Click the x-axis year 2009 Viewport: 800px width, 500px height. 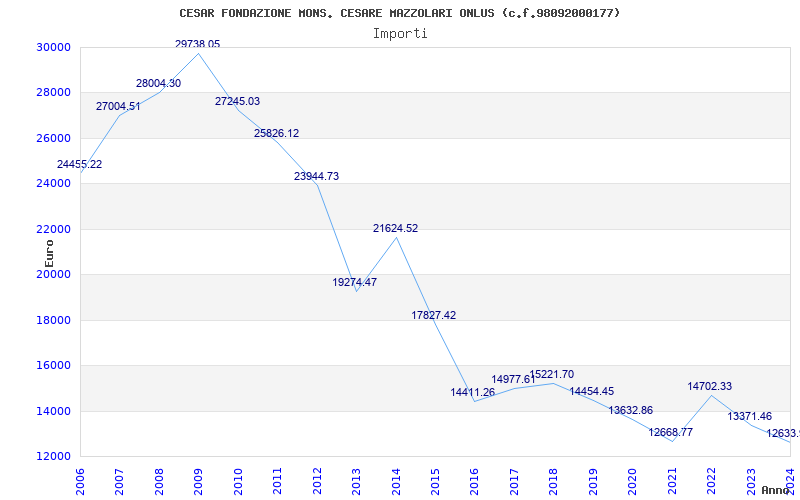pyautogui.click(x=198, y=481)
